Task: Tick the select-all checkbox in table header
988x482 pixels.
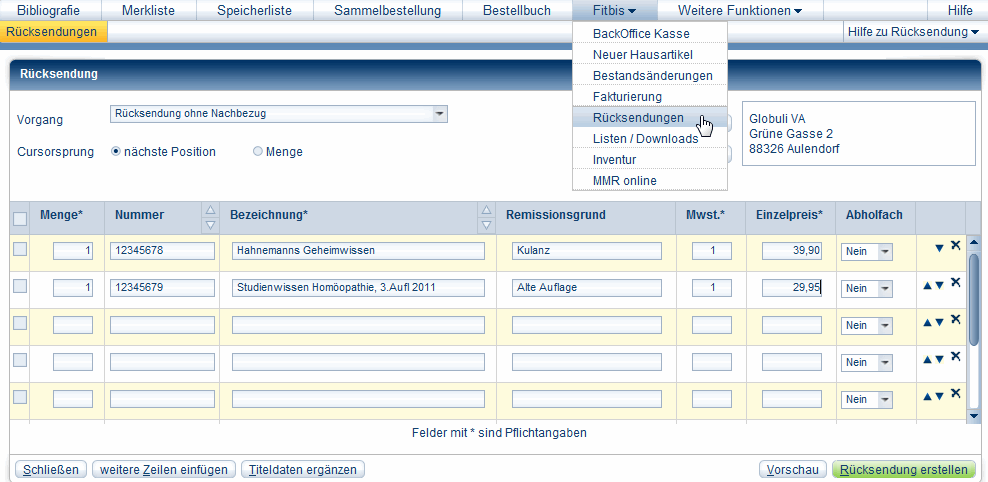Action: [20, 219]
